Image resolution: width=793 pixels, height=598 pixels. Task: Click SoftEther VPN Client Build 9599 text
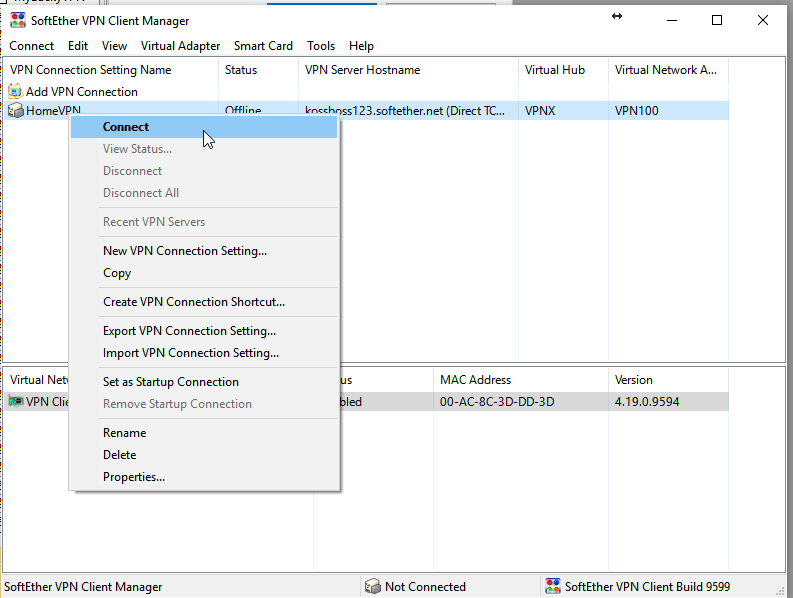(647, 587)
